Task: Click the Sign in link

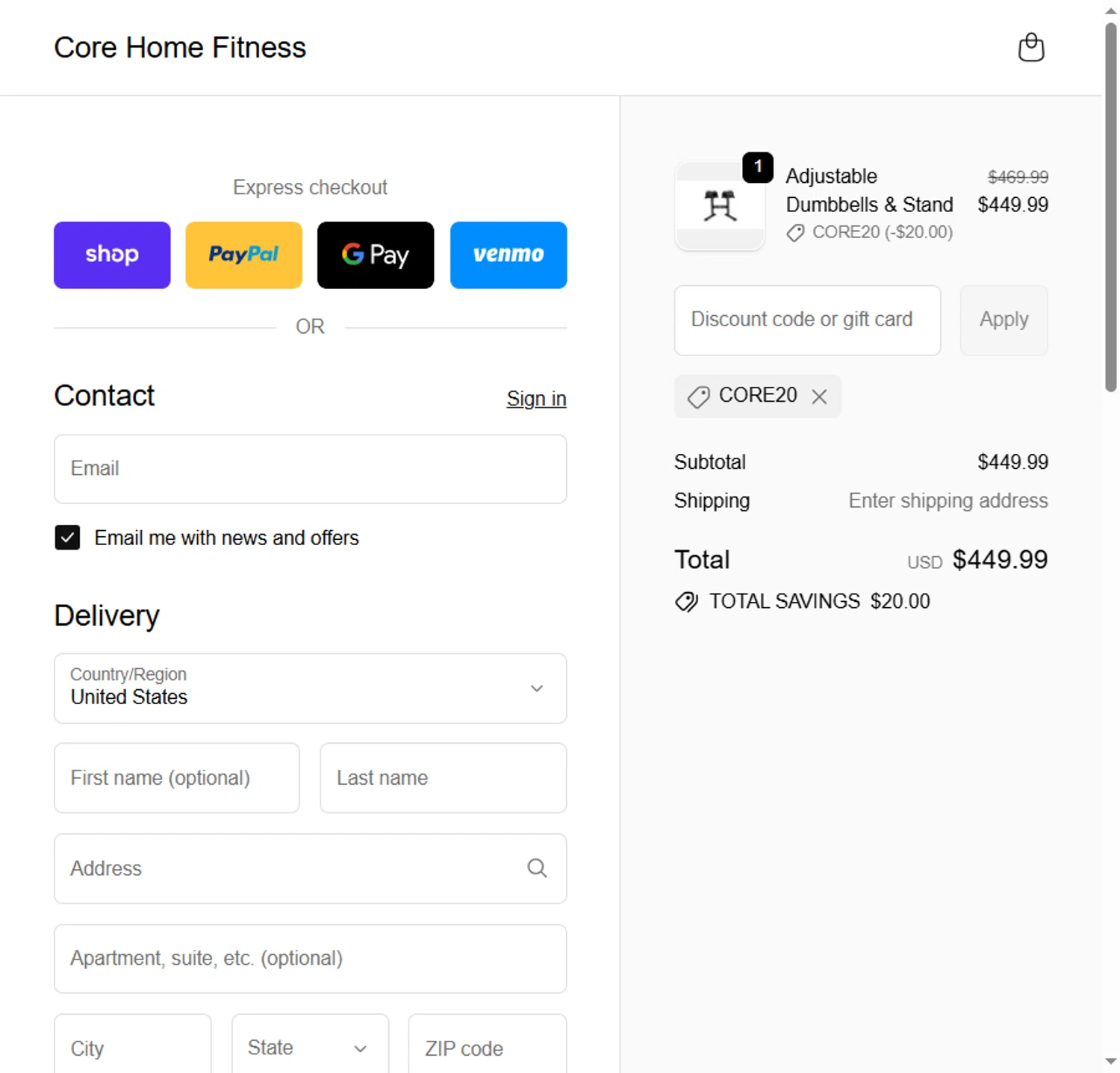Action: 536,399
